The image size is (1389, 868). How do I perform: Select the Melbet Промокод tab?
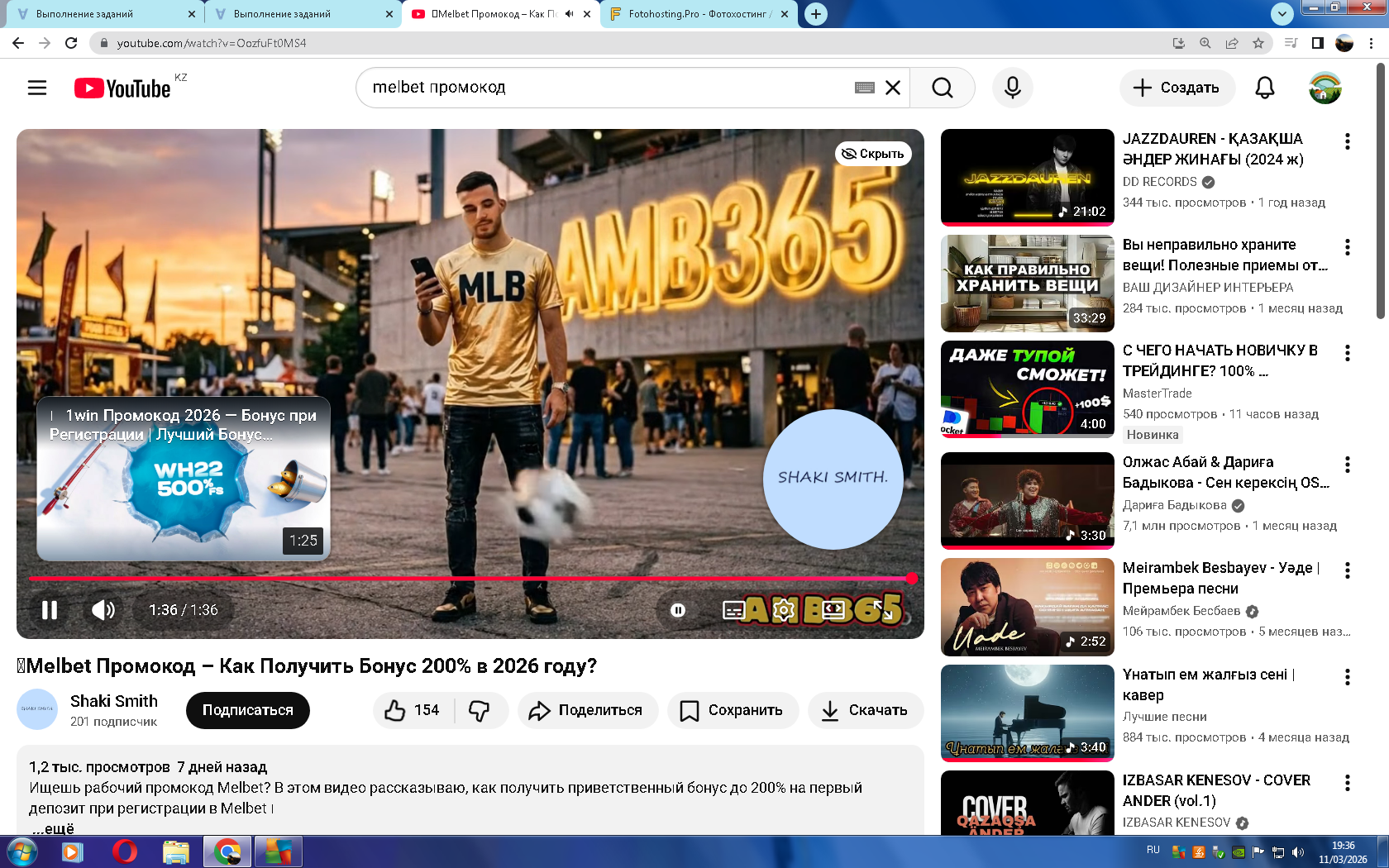tap(500, 14)
